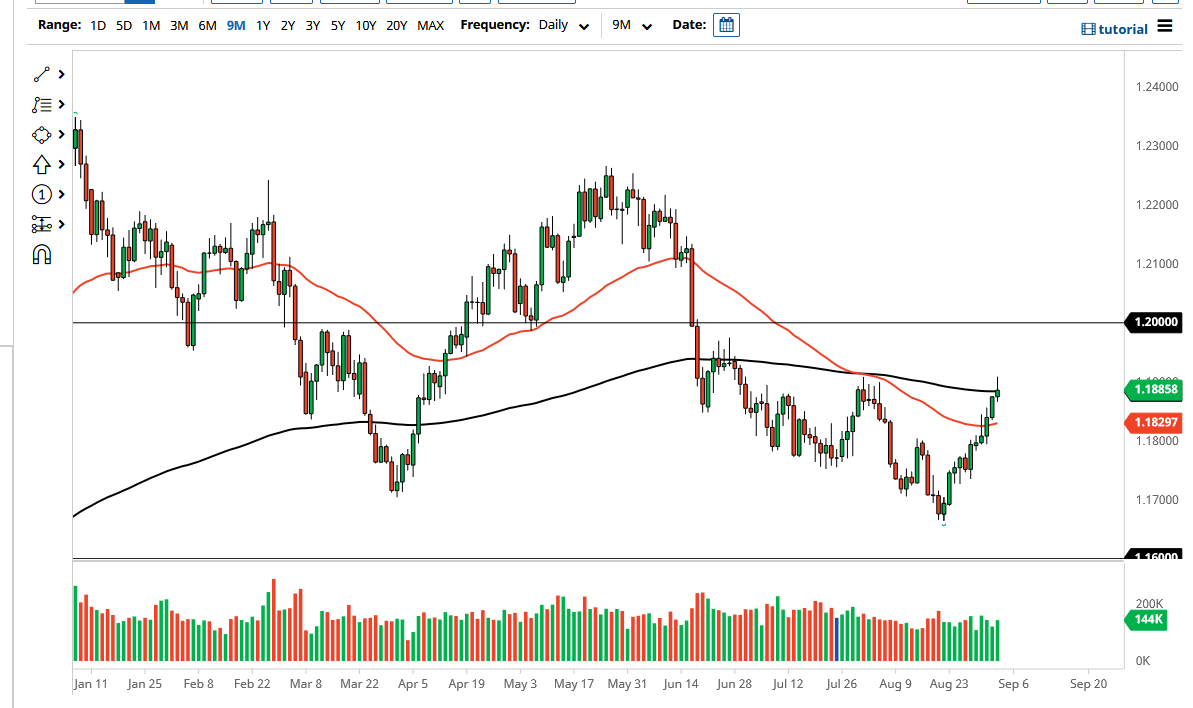Open the Date calendar picker
This screenshot has height=708, width=1193.
click(726, 25)
